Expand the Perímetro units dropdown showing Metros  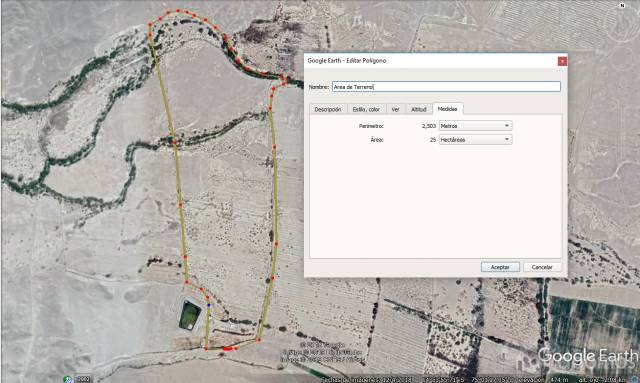tap(475, 126)
